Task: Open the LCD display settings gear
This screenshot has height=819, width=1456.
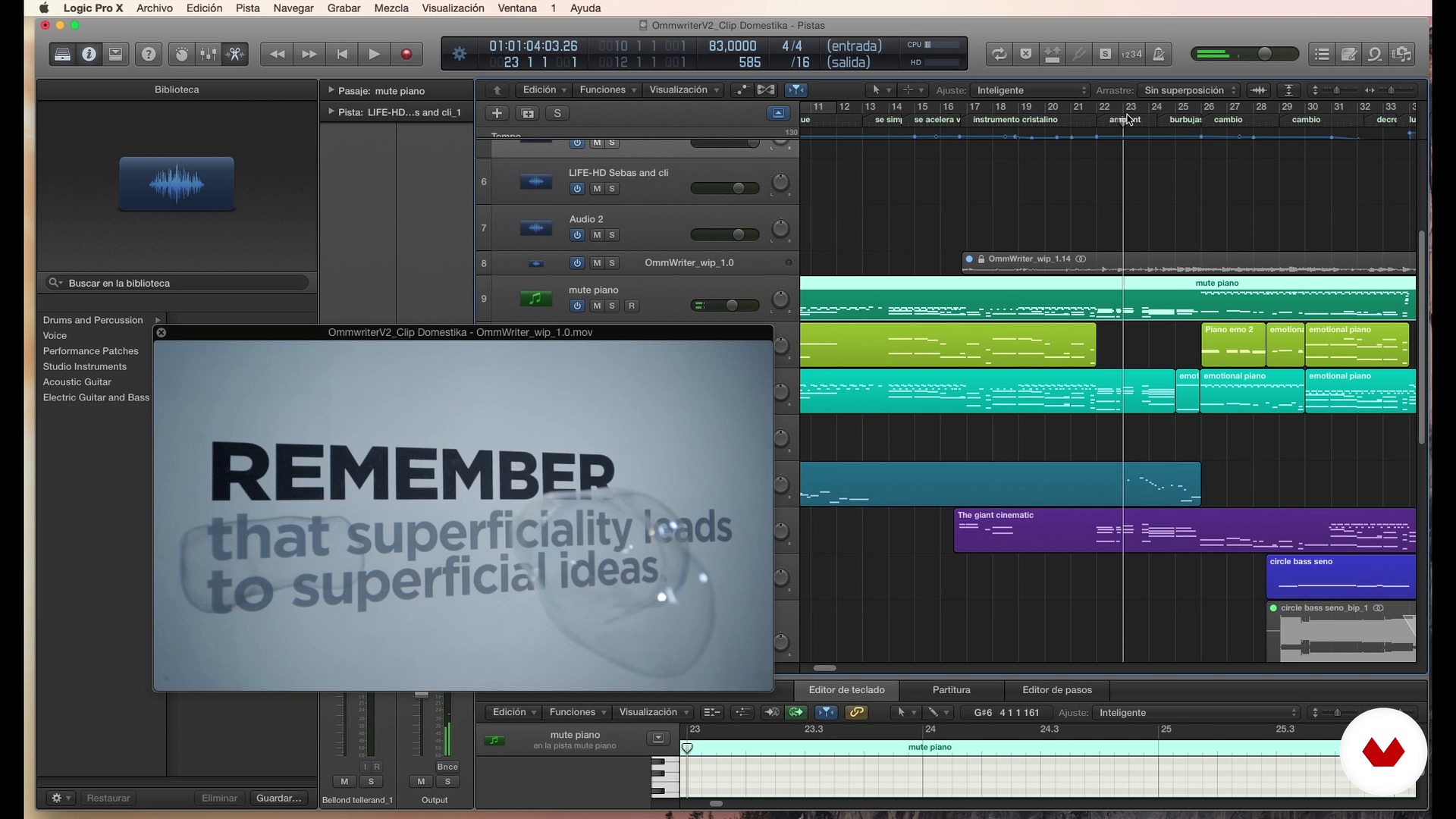Action: (460, 54)
